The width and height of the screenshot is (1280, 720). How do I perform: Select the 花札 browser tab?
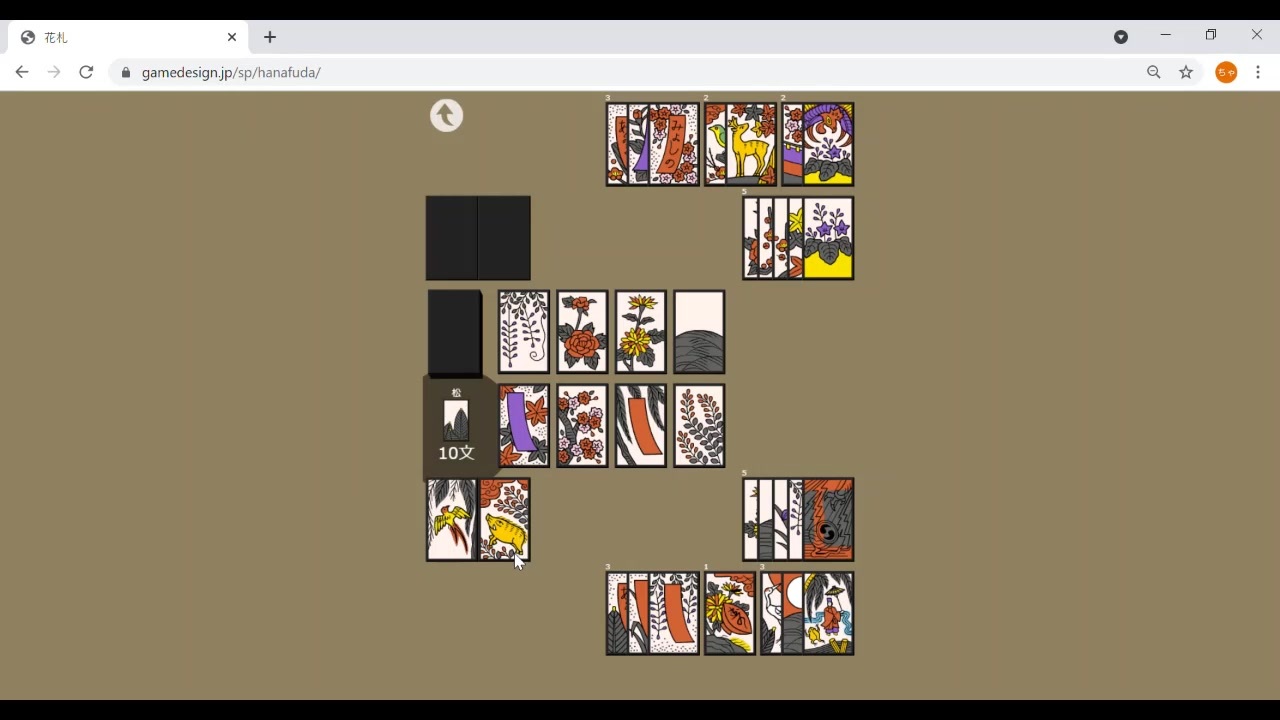tap(128, 37)
